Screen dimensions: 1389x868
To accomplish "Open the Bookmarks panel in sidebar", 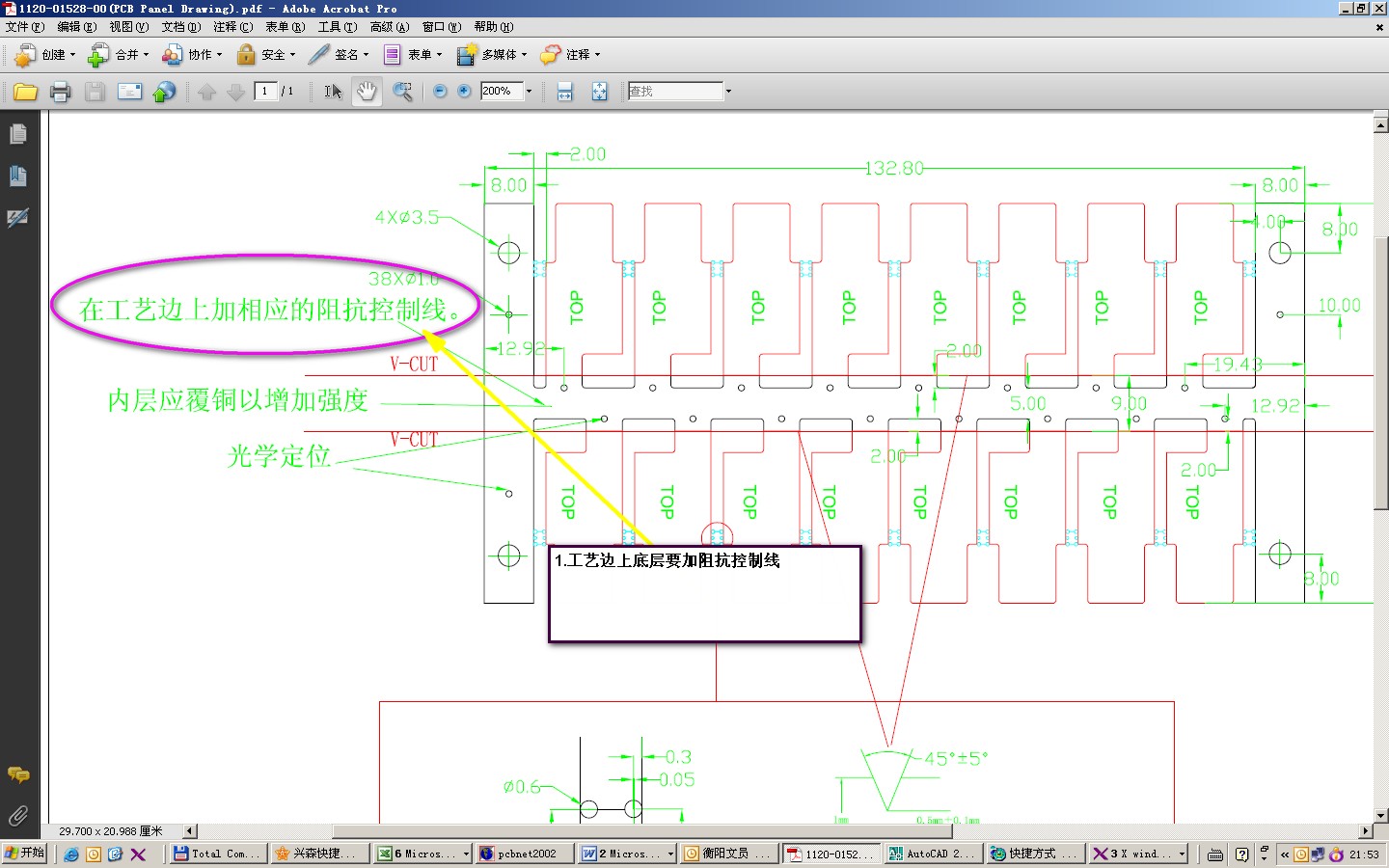I will point(18,176).
